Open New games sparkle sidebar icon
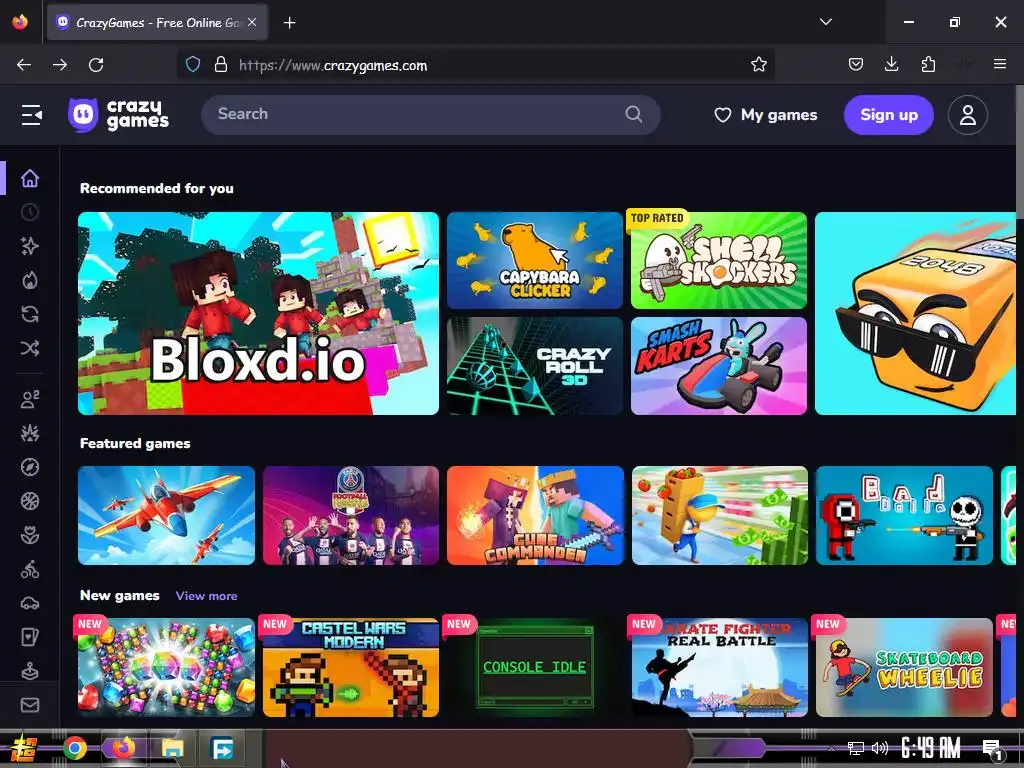Screen dimensions: 1024x768 30,246
